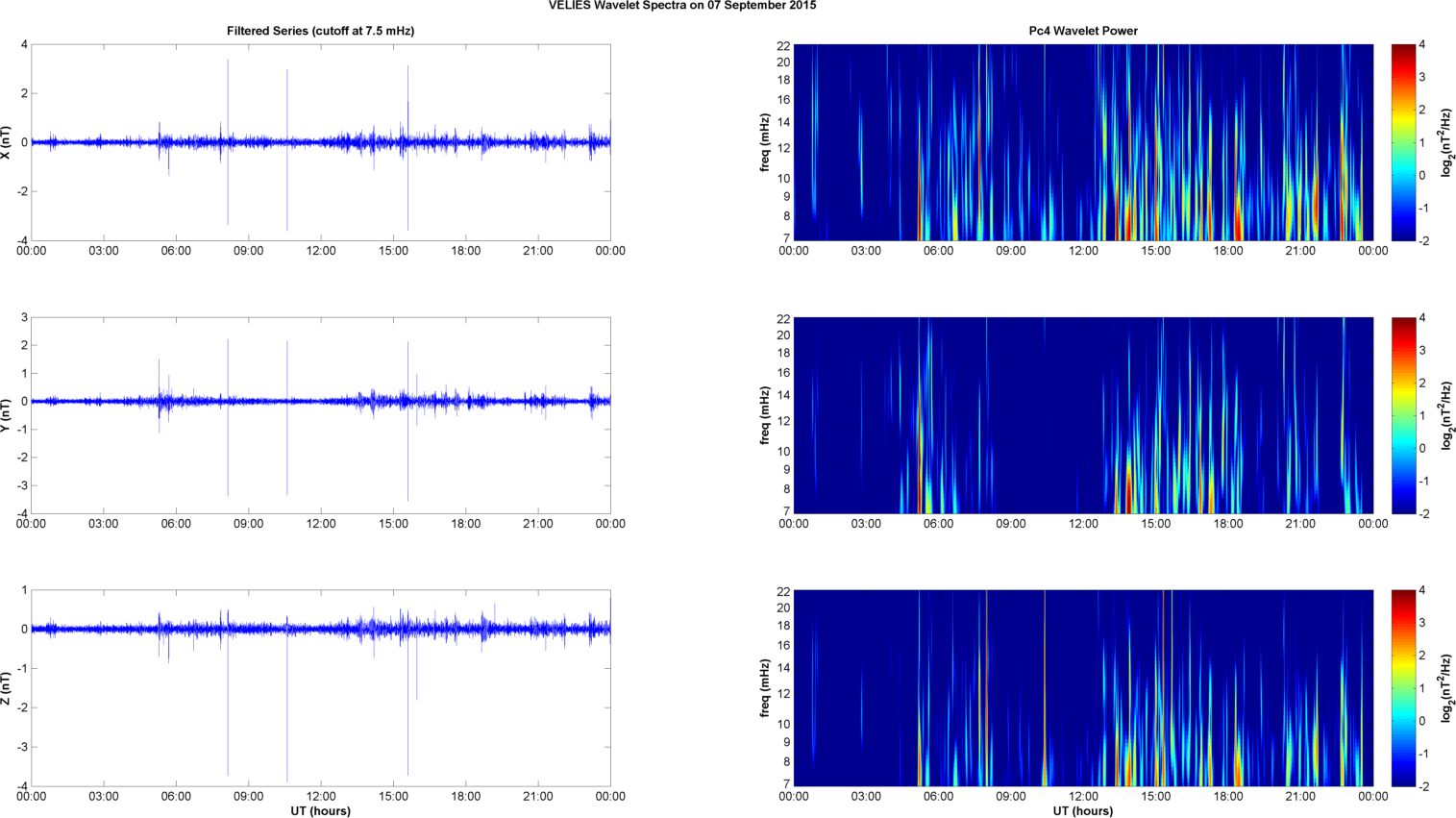
Task: Click the middle colorbar beside Y spectrogram
Action: 1403,415
